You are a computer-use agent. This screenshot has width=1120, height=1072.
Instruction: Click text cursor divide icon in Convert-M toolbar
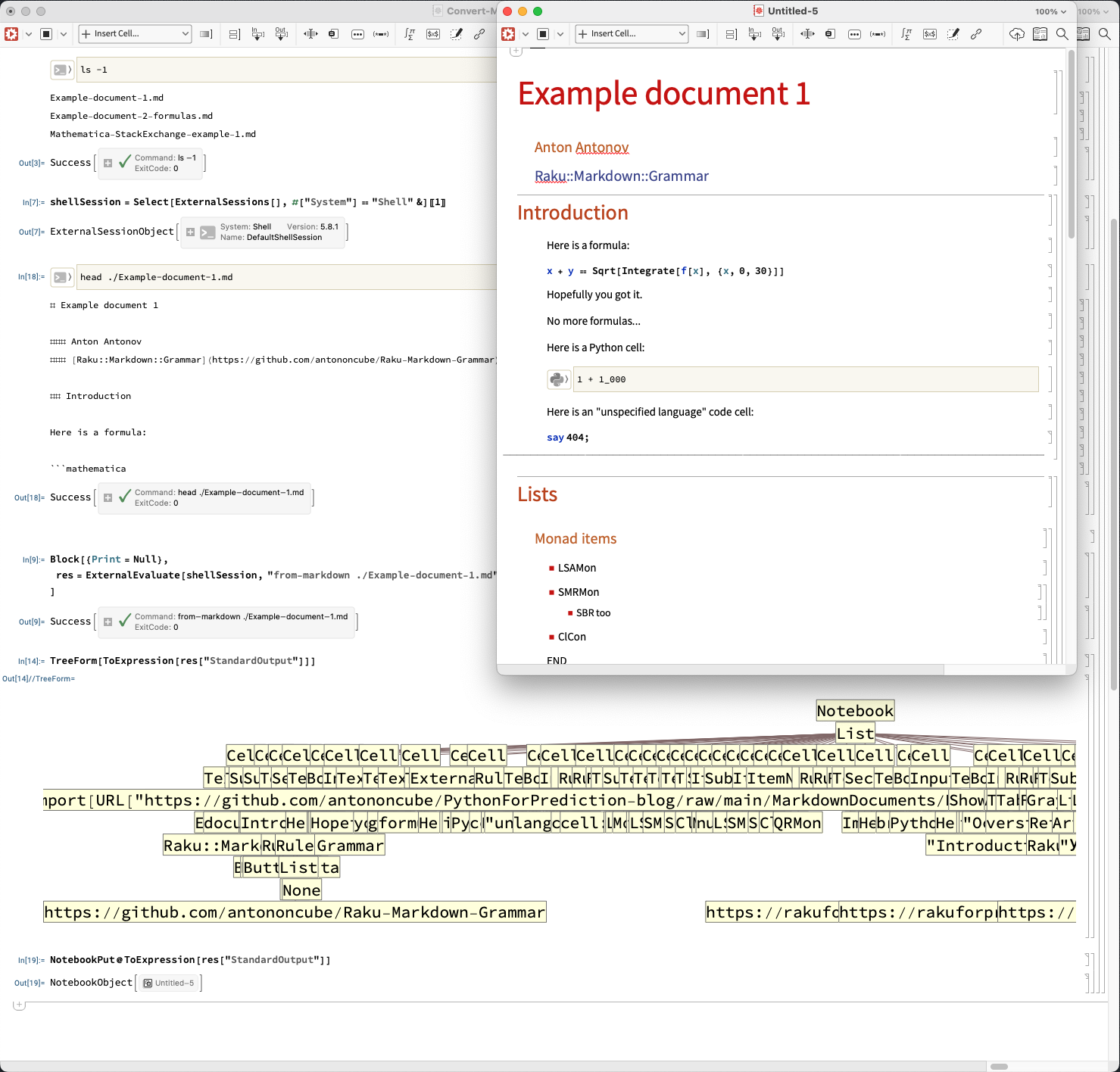tap(310, 34)
